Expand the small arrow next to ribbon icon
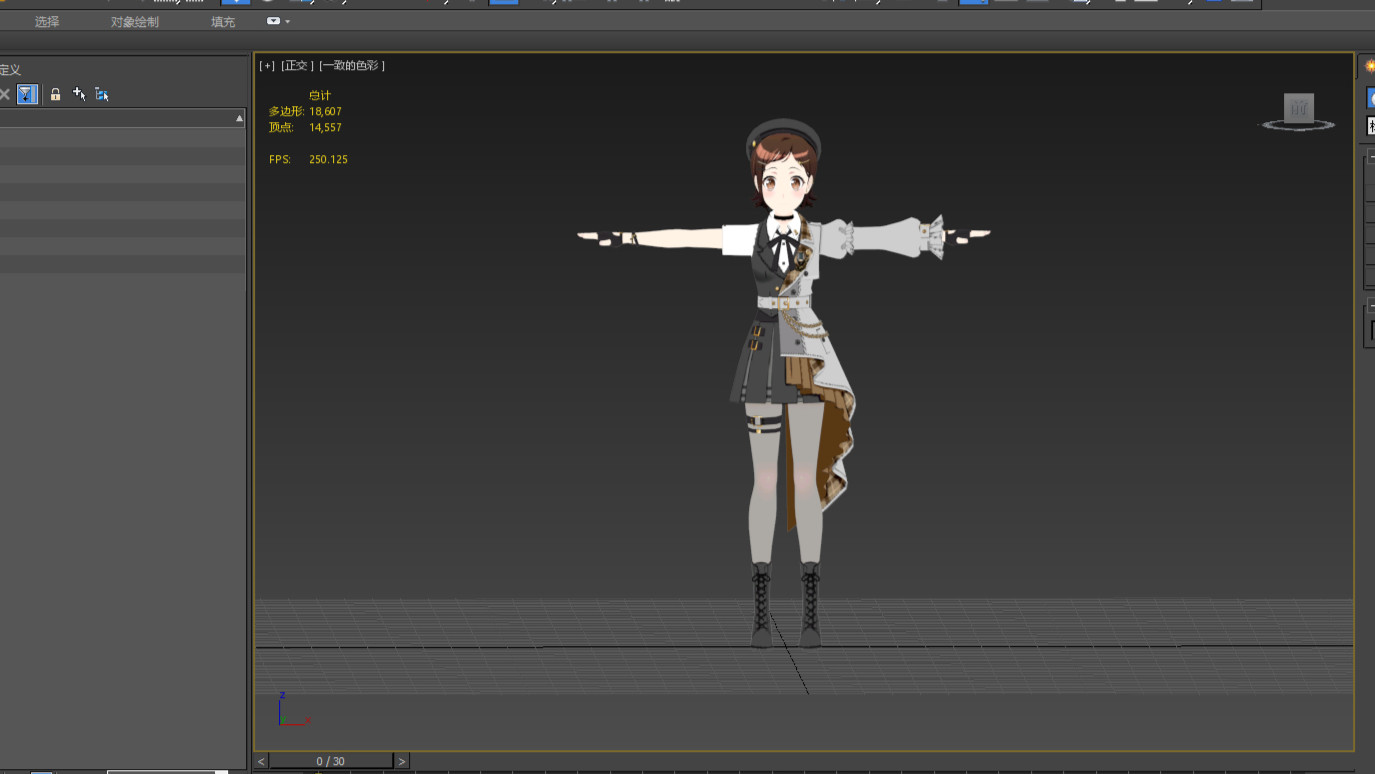1375x774 pixels. pos(288,22)
